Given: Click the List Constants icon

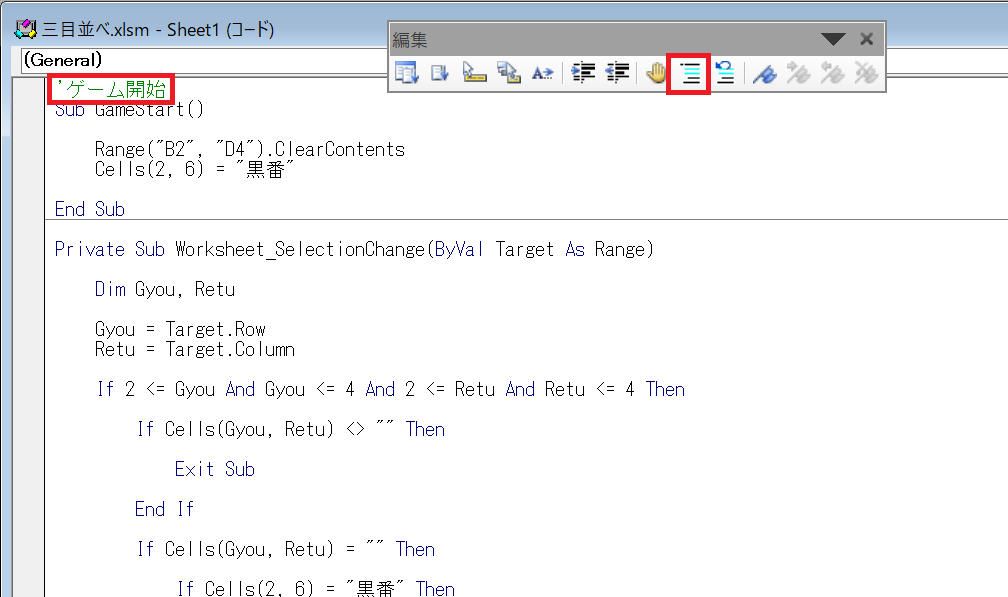Looking at the screenshot, I should (440, 73).
